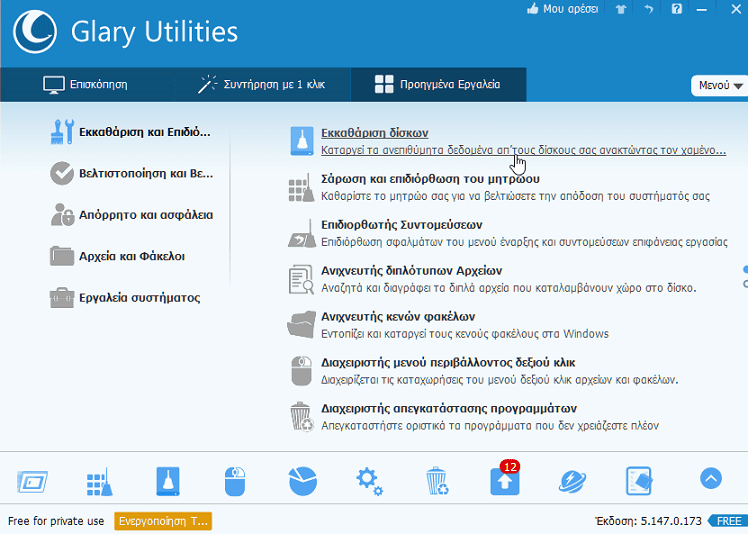Click duplicate files finder icon beside Ανιχνευτής διπλότυπων Αρχείων
The image size is (748, 534).
click(x=301, y=279)
